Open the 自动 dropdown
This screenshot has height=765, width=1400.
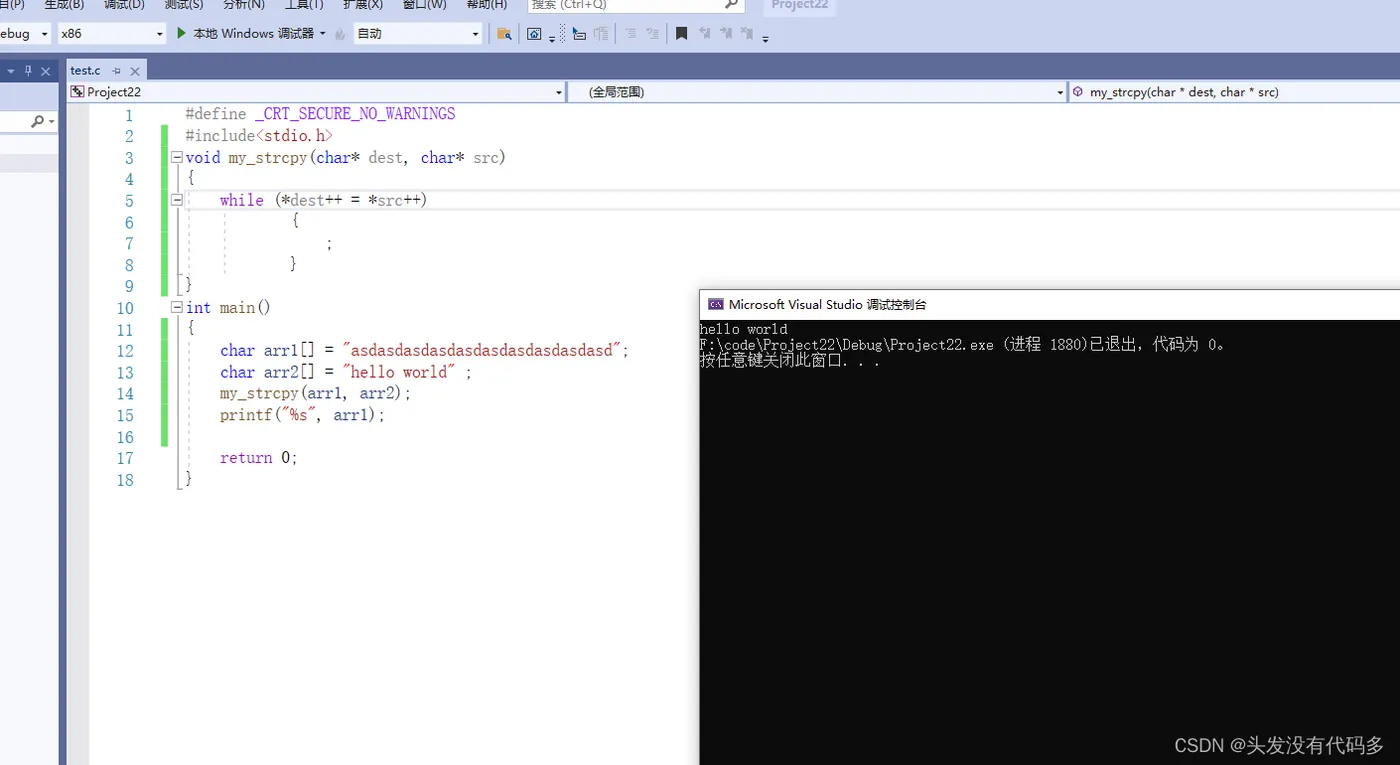click(x=418, y=34)
